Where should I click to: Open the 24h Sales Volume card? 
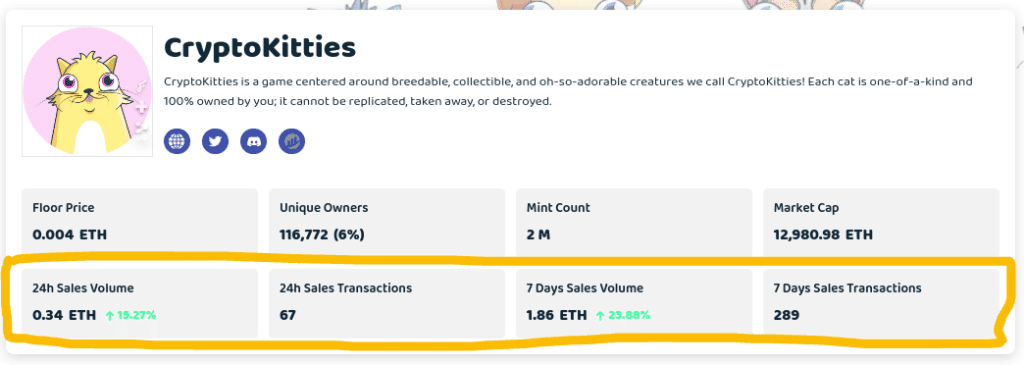point(140,303)
